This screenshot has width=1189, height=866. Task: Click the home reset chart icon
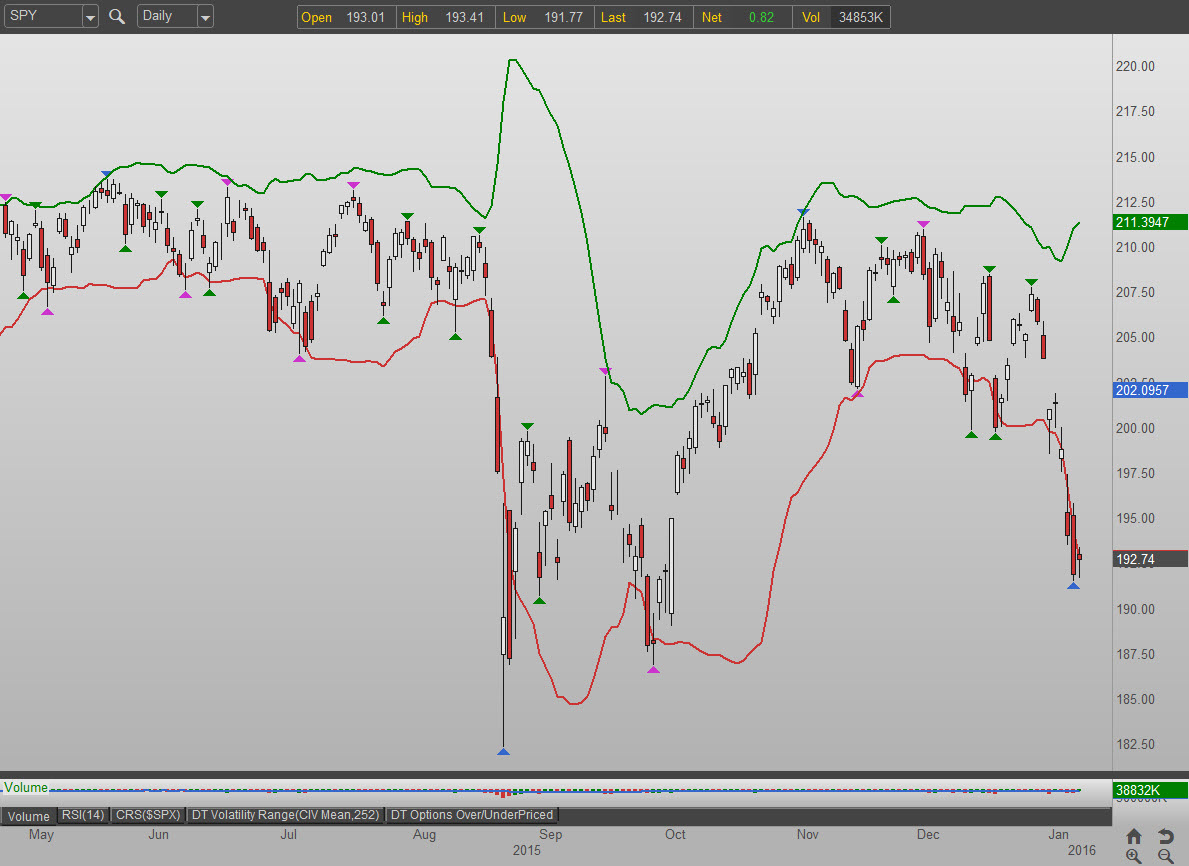pyautogui.click(x=1134, y=836)
